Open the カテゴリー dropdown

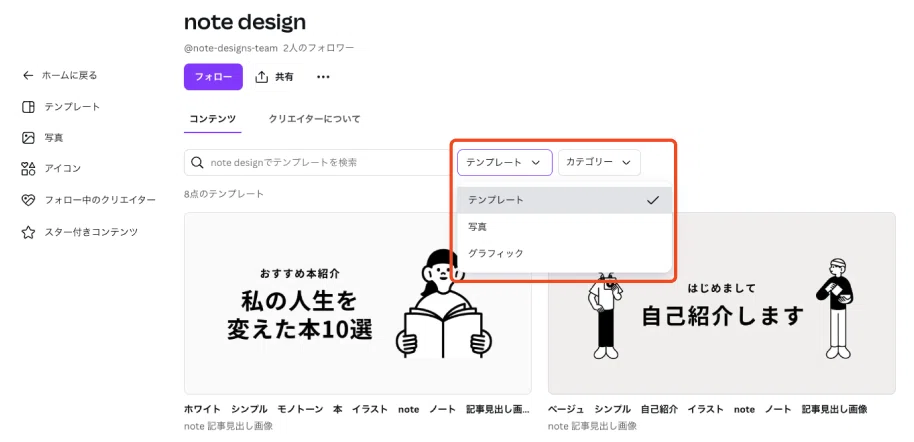click(x=599, y=163)
